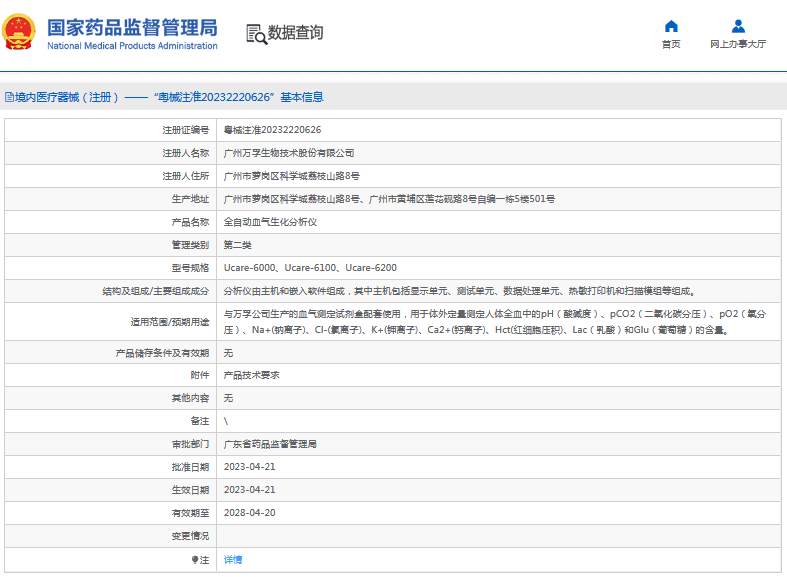Open the 详情 link
787x577 pixels.
click(x=233, y=560)
